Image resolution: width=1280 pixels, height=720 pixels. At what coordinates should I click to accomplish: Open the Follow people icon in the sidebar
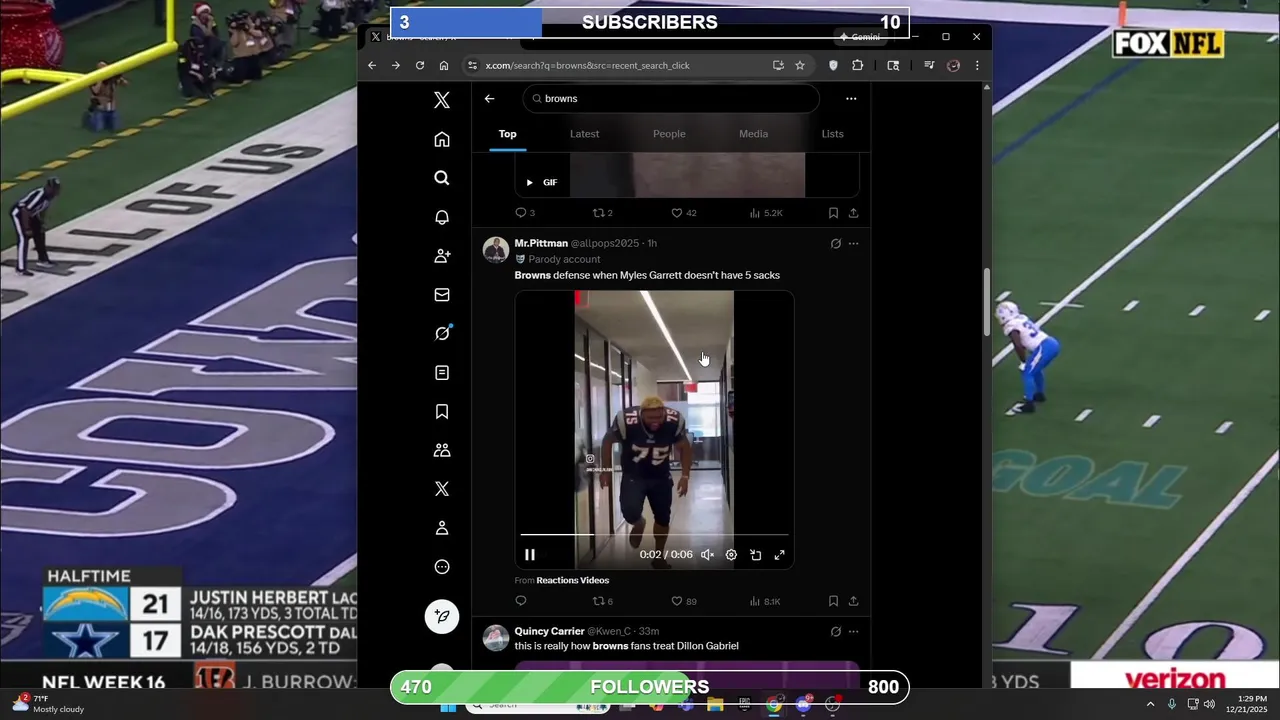point(442,256)
